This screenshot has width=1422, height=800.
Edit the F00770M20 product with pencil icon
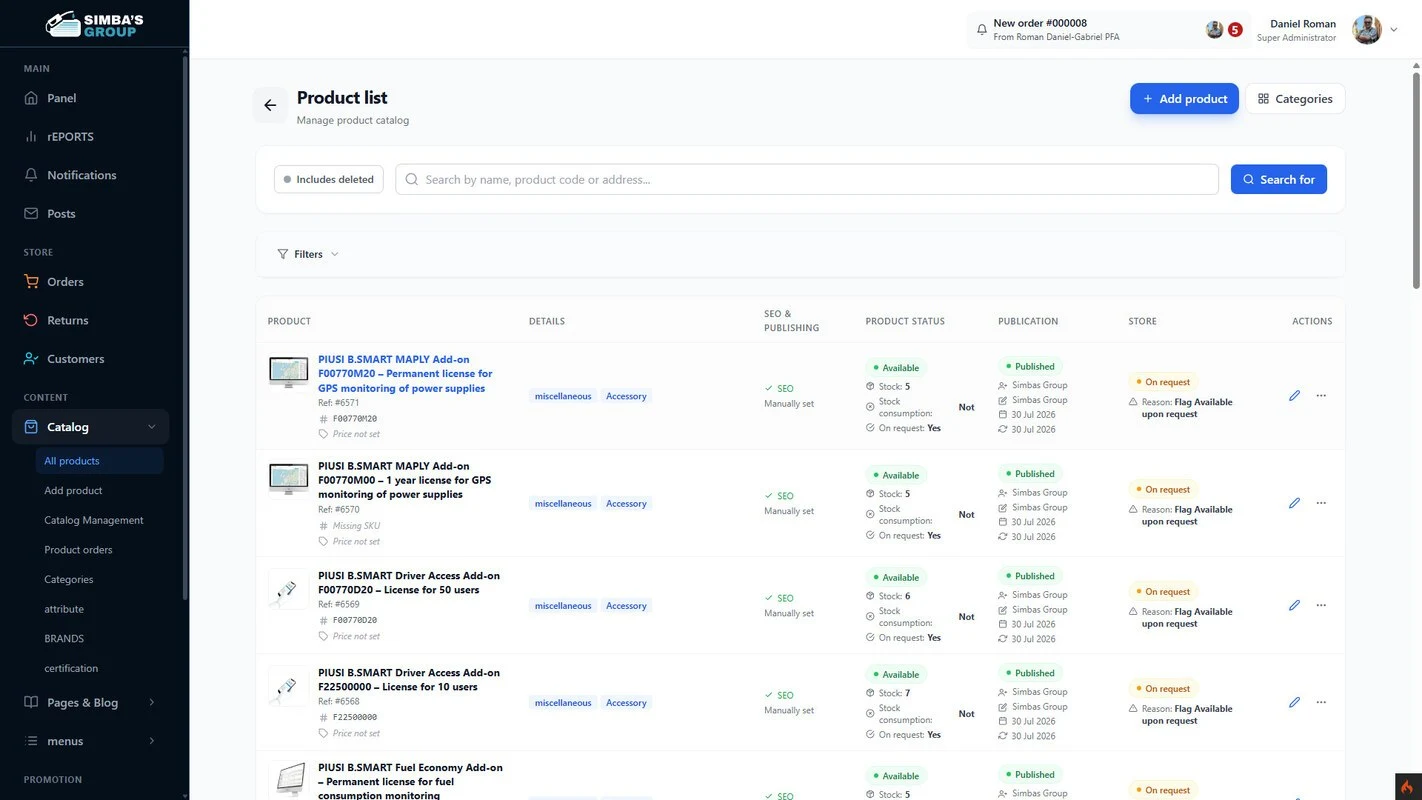point(1294,396)
